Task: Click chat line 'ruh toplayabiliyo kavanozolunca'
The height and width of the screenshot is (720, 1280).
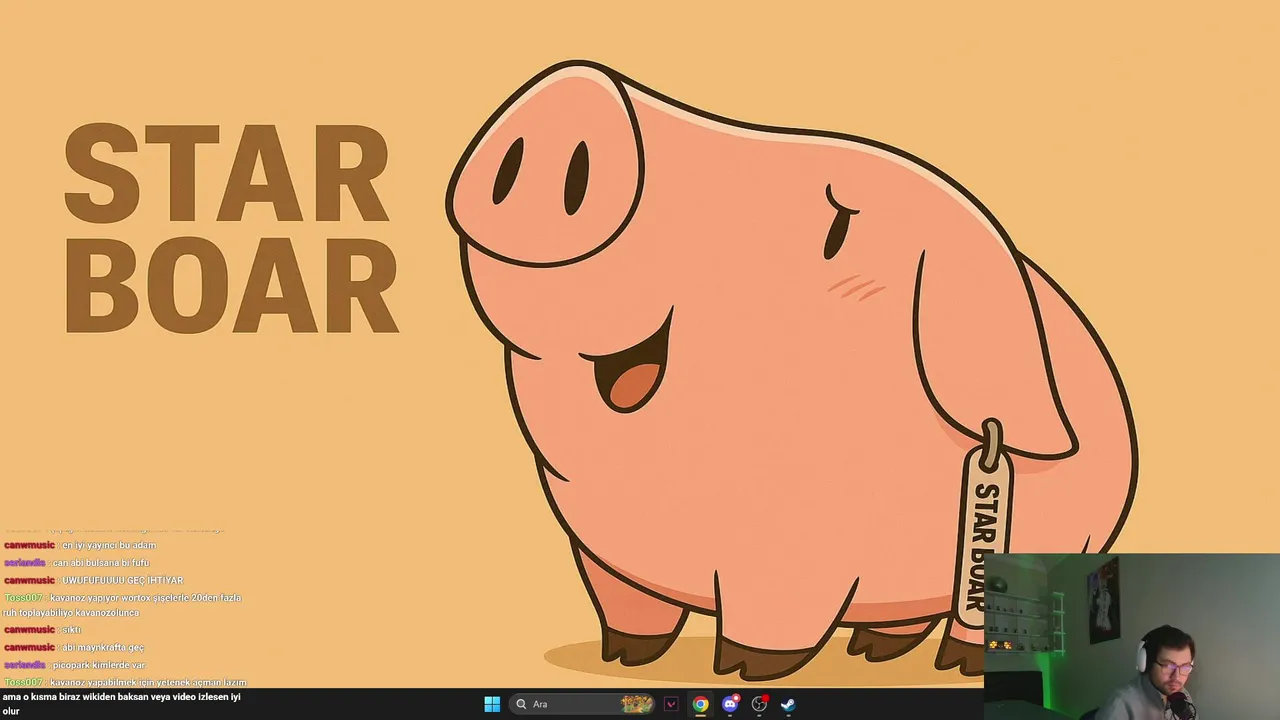Action: (71, 613)
